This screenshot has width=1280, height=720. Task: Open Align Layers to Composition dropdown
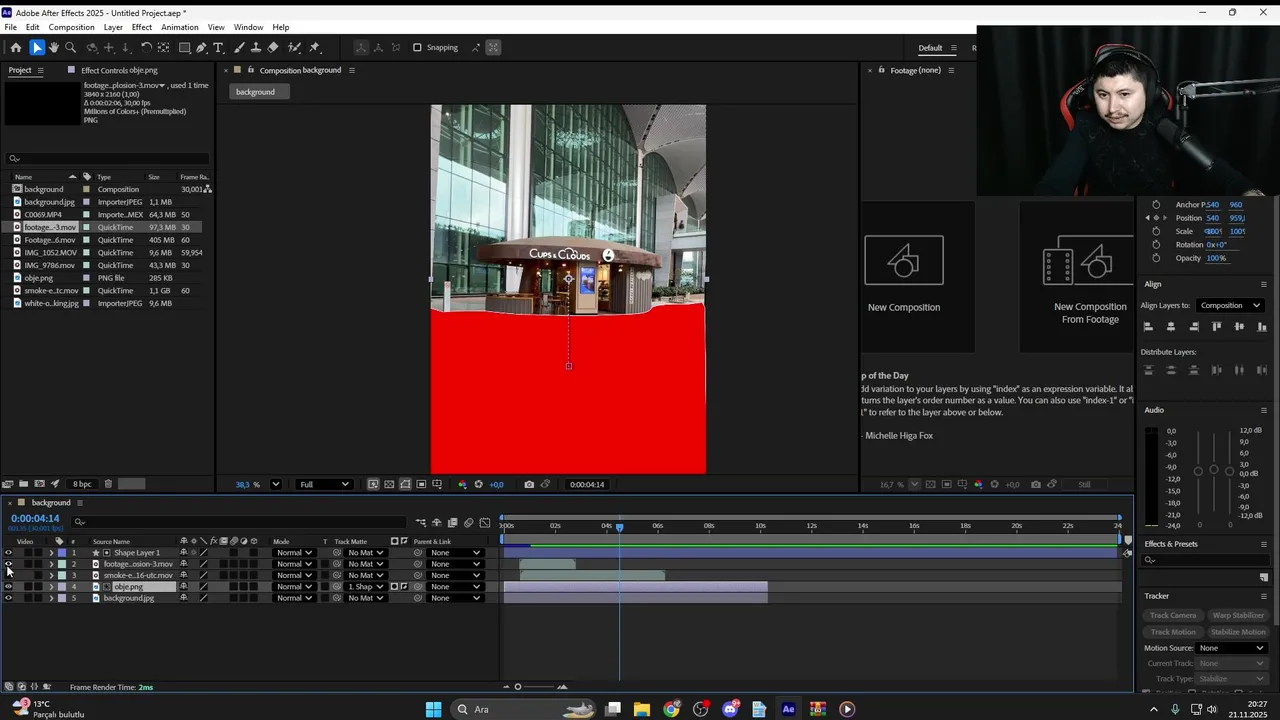[x=1231, y=305]
